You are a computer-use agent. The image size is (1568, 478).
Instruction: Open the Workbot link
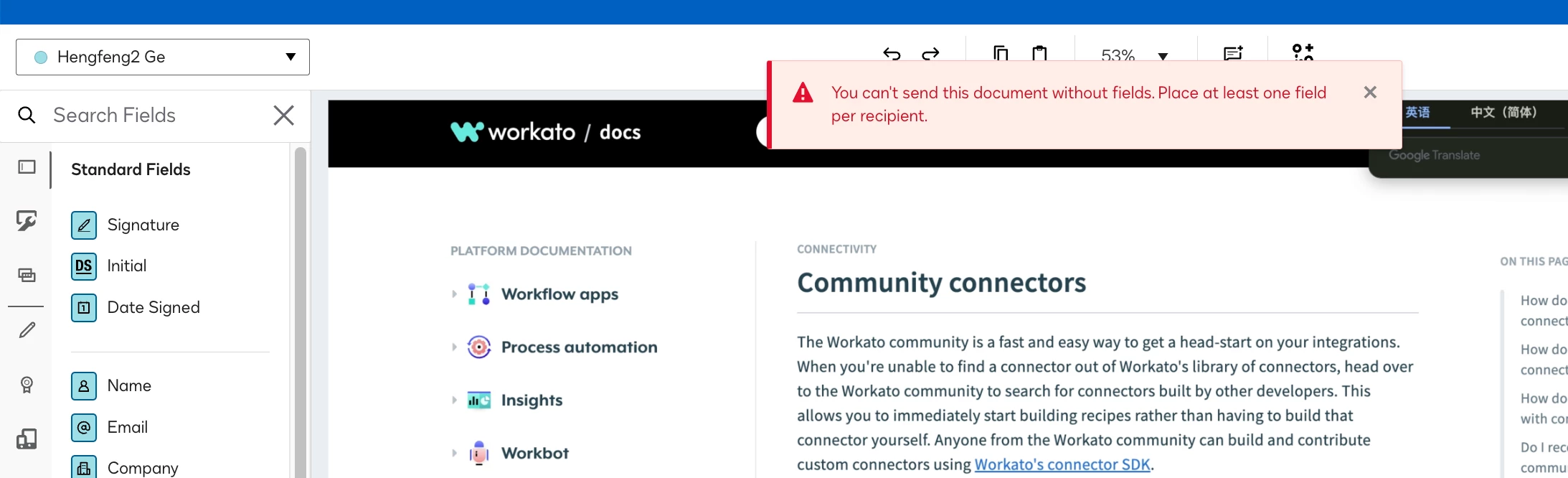click(x=535, y=454)
